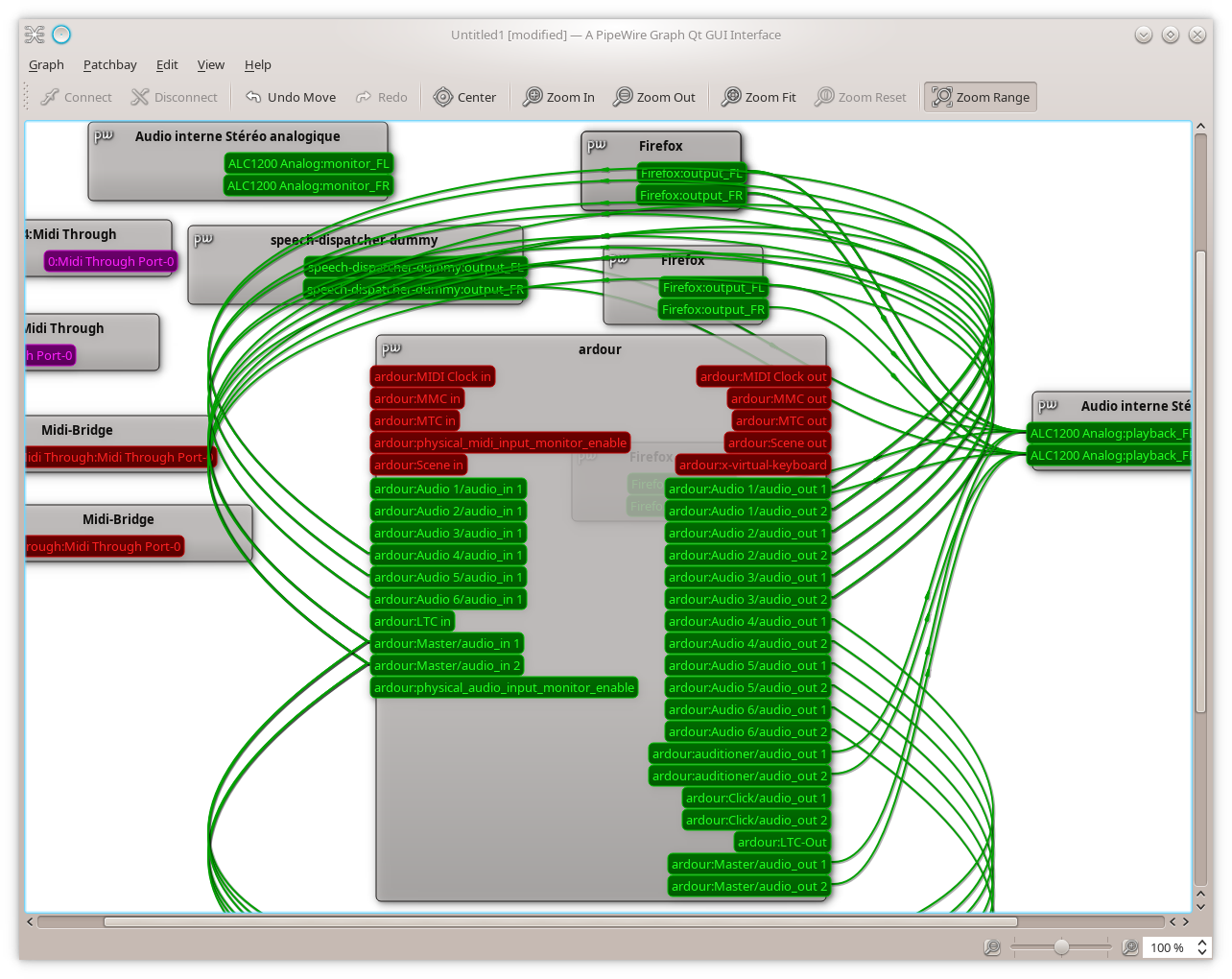This screenshot has height=979, width=1232.
Task: Select the ardour:Master/audio_in 2 port
Action: [447, 666]
